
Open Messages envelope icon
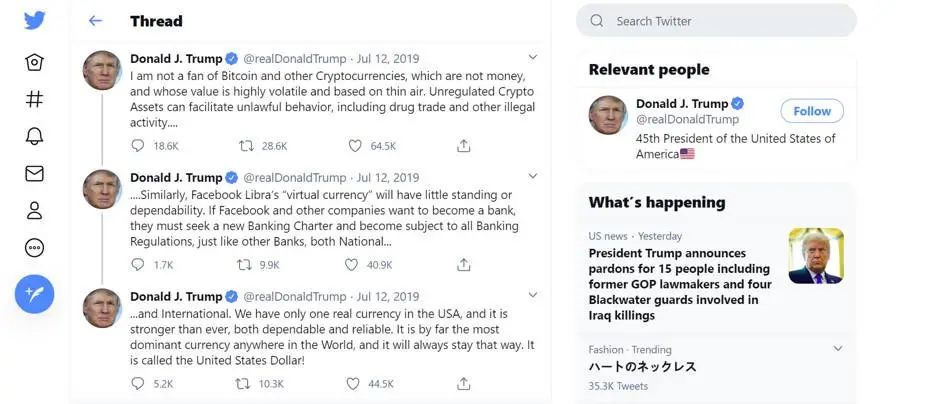(x=34, y=174)
